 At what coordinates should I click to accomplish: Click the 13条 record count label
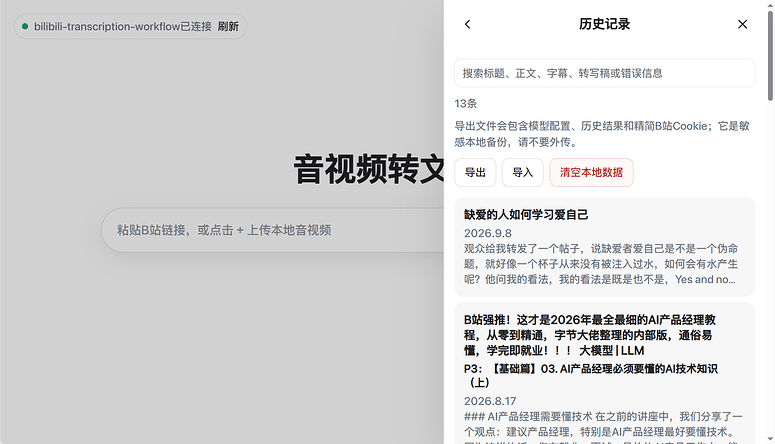pos(466,104)
